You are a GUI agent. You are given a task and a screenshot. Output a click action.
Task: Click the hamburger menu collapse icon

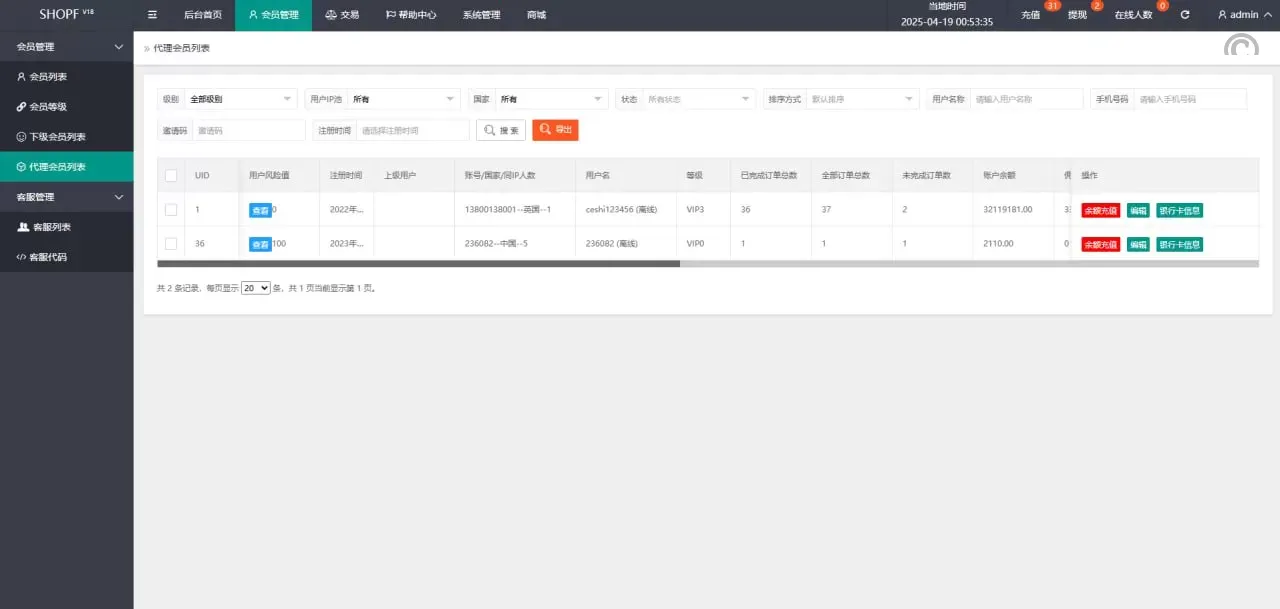click(x=152, y=15)
